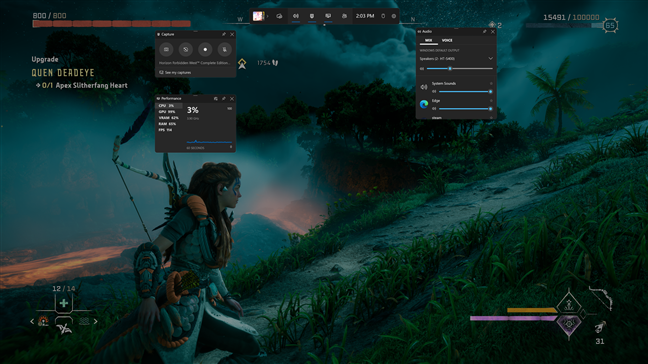Click Edge app icon in Audio mixer
648x364 pixels.
pyautogui.click(x=424, y=104)
